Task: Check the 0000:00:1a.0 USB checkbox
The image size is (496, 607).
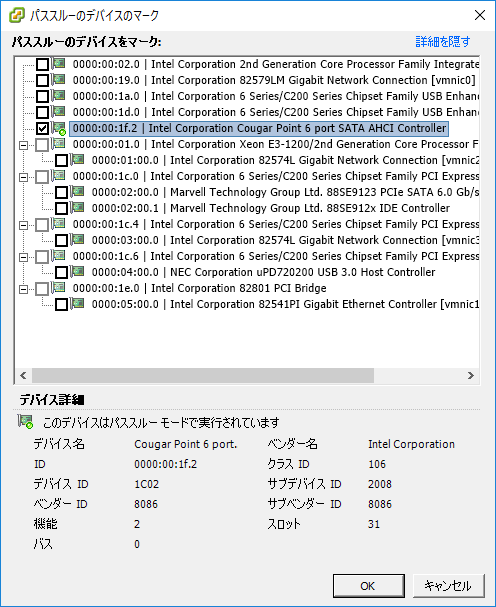Action: (x=42, y=96)
